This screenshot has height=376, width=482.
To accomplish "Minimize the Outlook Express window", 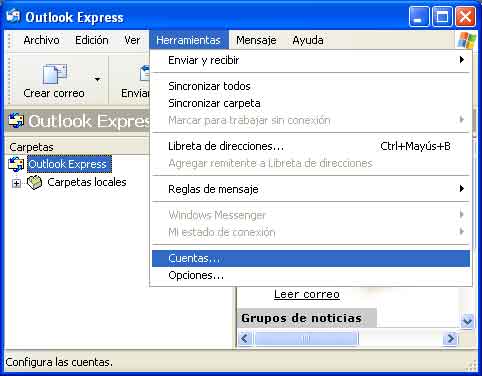I will [419, 17].
